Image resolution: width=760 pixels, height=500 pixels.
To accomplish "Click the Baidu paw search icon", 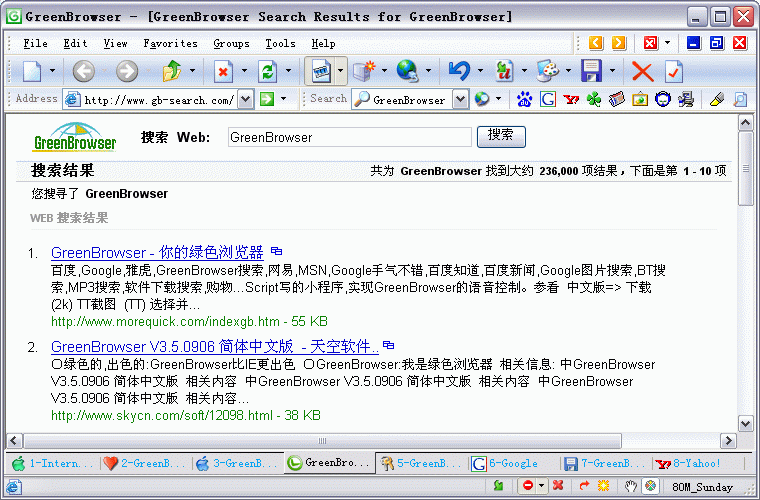I will click(x=524, y=99).
